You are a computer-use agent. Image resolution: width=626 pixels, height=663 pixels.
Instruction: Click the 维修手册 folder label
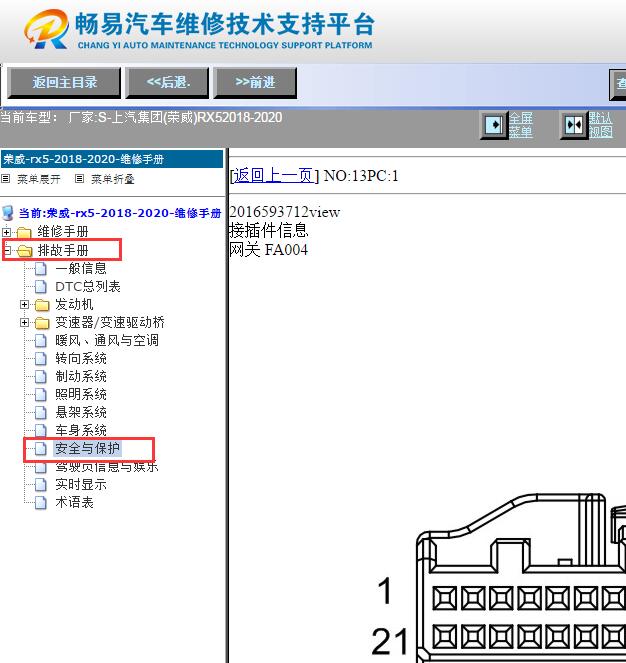(63, 232)
